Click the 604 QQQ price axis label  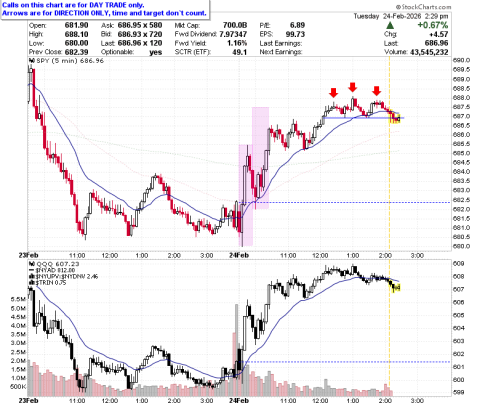click(458, 328)
